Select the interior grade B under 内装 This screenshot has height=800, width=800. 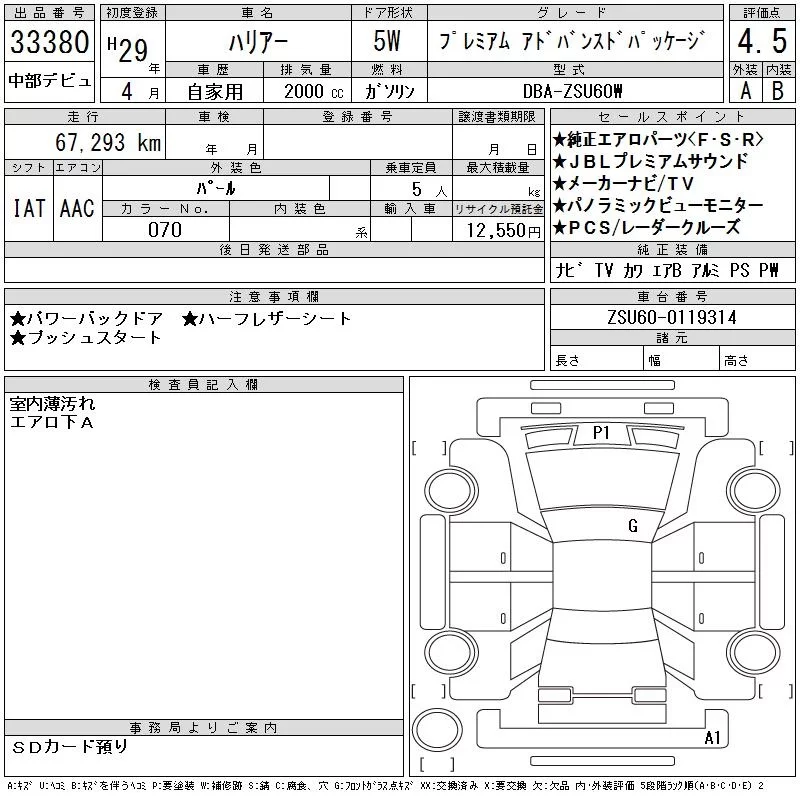pyautogui.click(x=778, y=91)
